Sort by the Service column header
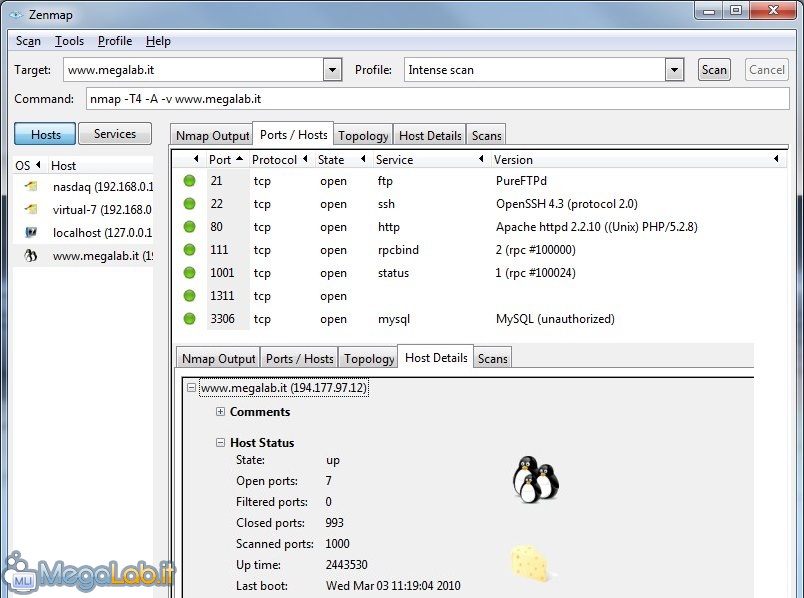The image size is (804, 598). pyautogui.click(x=430, y=160)
